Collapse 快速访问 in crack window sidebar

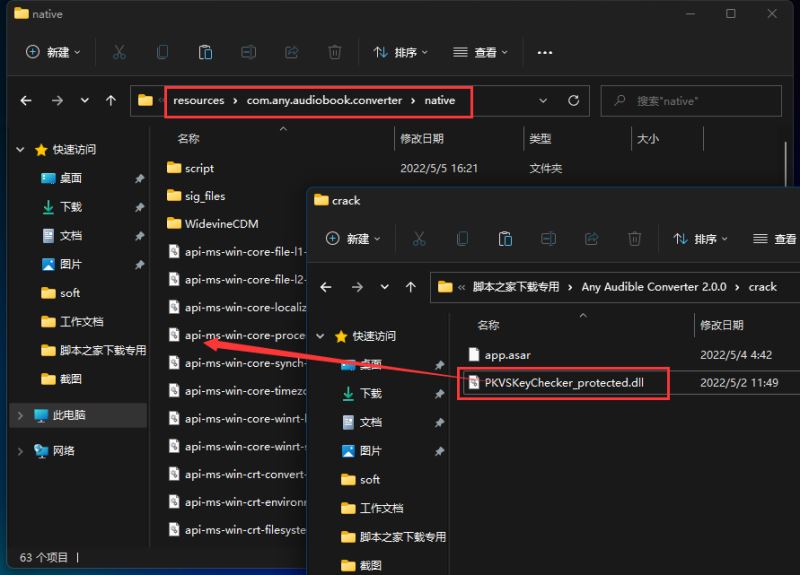(x=320, y=336)
